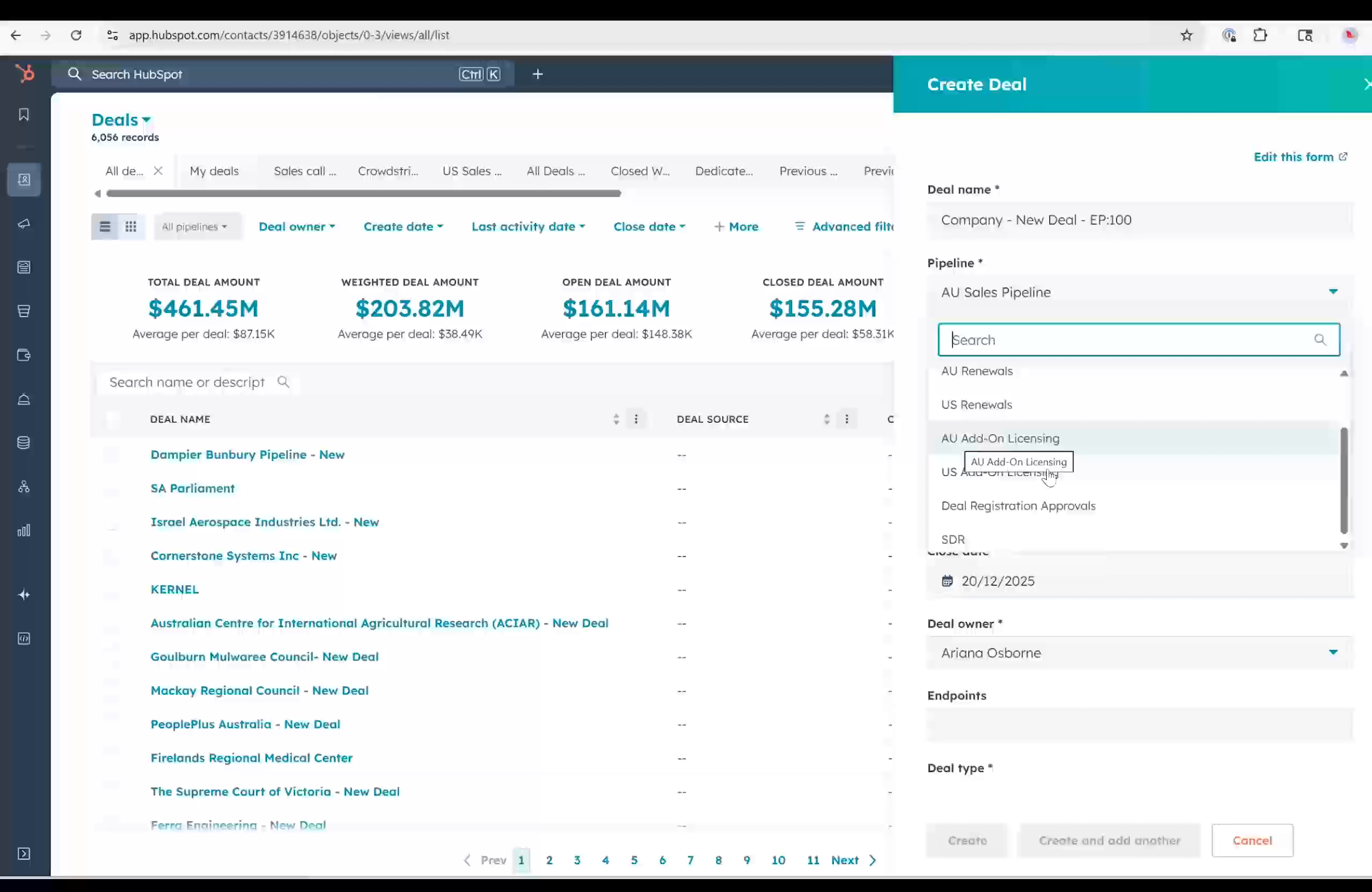Open the Commerce section in sidebar
1372x892 pixels.
click(x=24, y=355)
